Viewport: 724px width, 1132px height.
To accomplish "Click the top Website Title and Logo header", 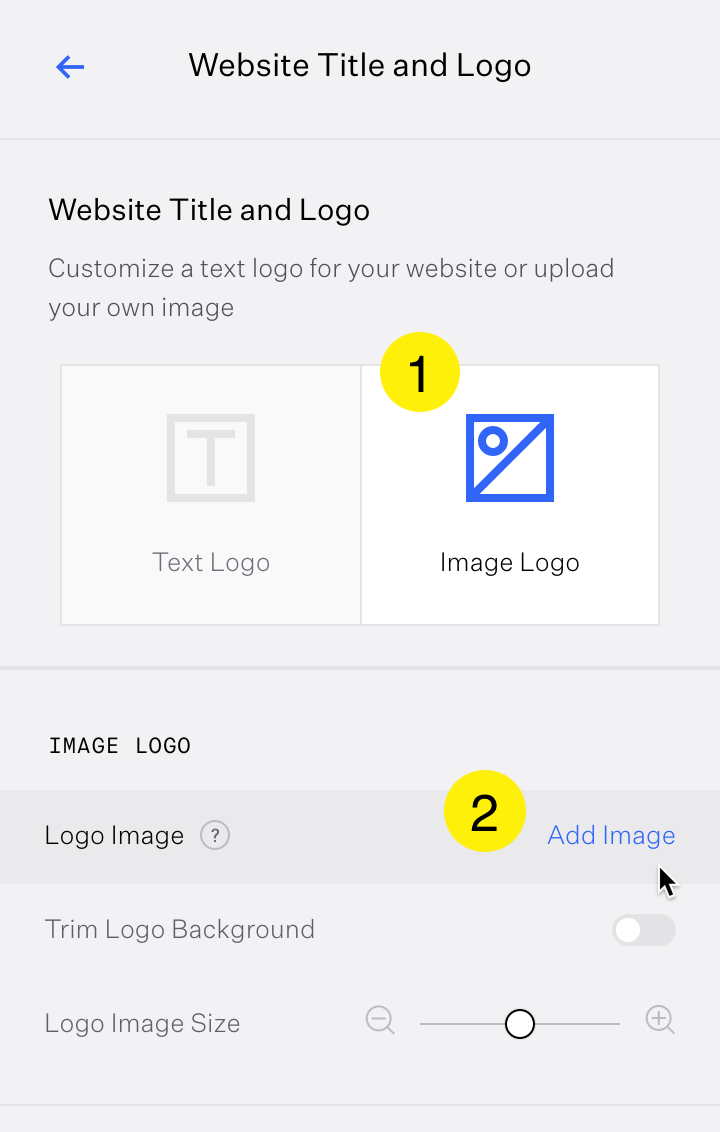I will (359, 66).
